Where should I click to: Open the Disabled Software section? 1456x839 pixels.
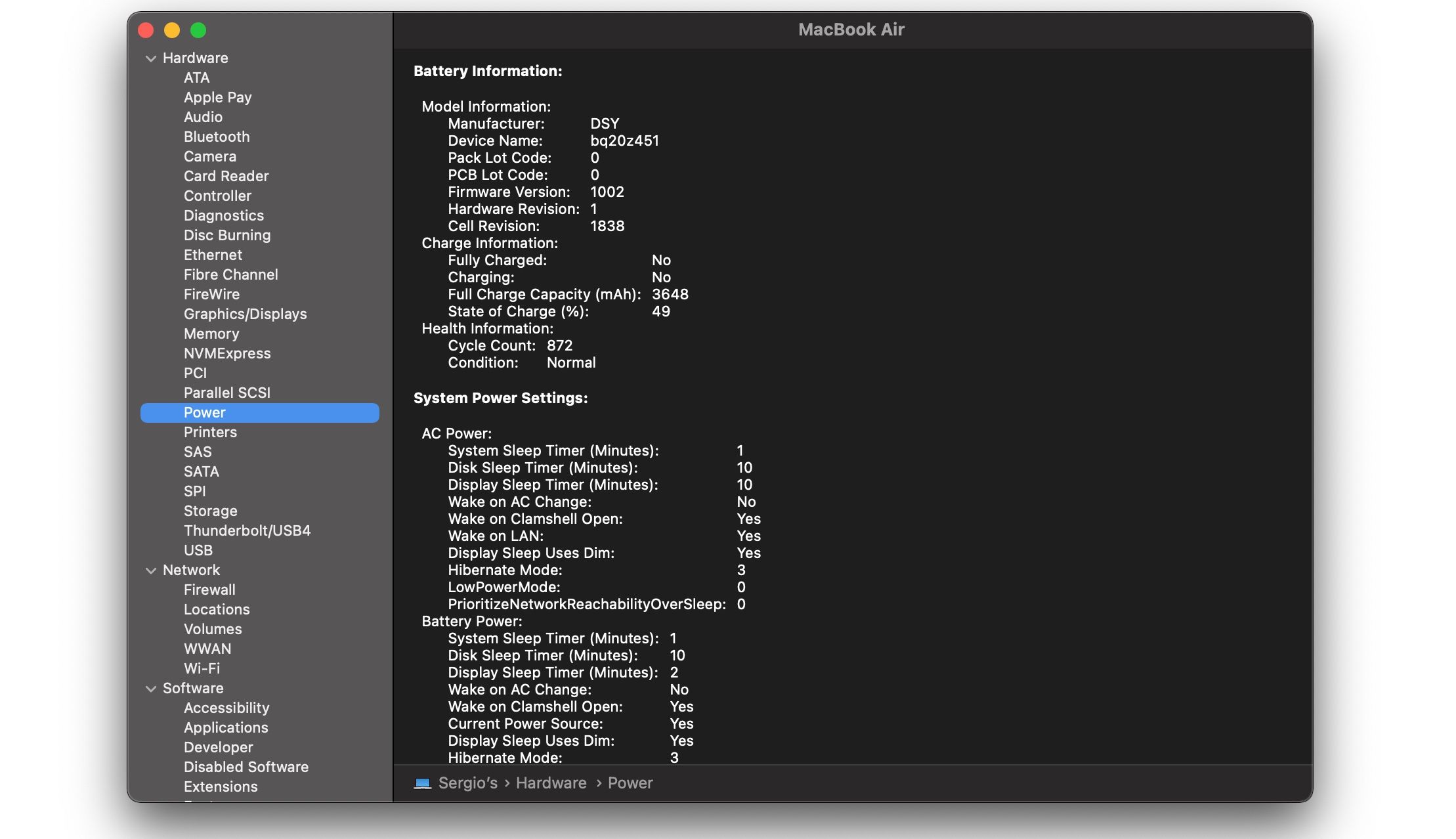[x=247, y=767]
